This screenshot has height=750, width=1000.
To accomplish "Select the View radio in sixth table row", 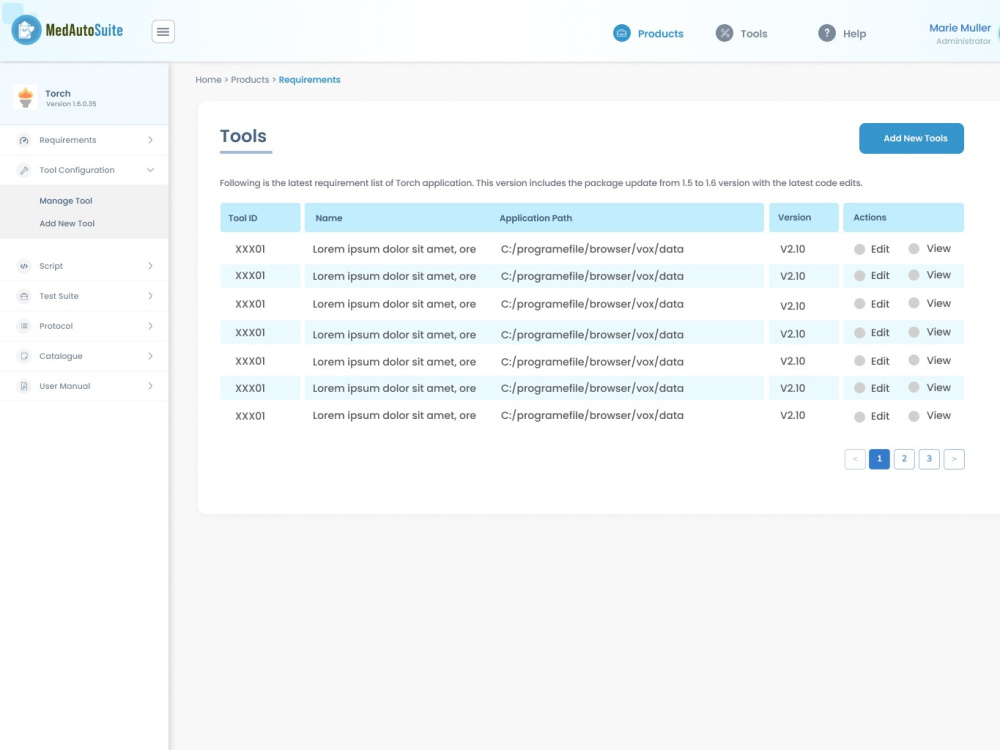I will pos(914,387).
